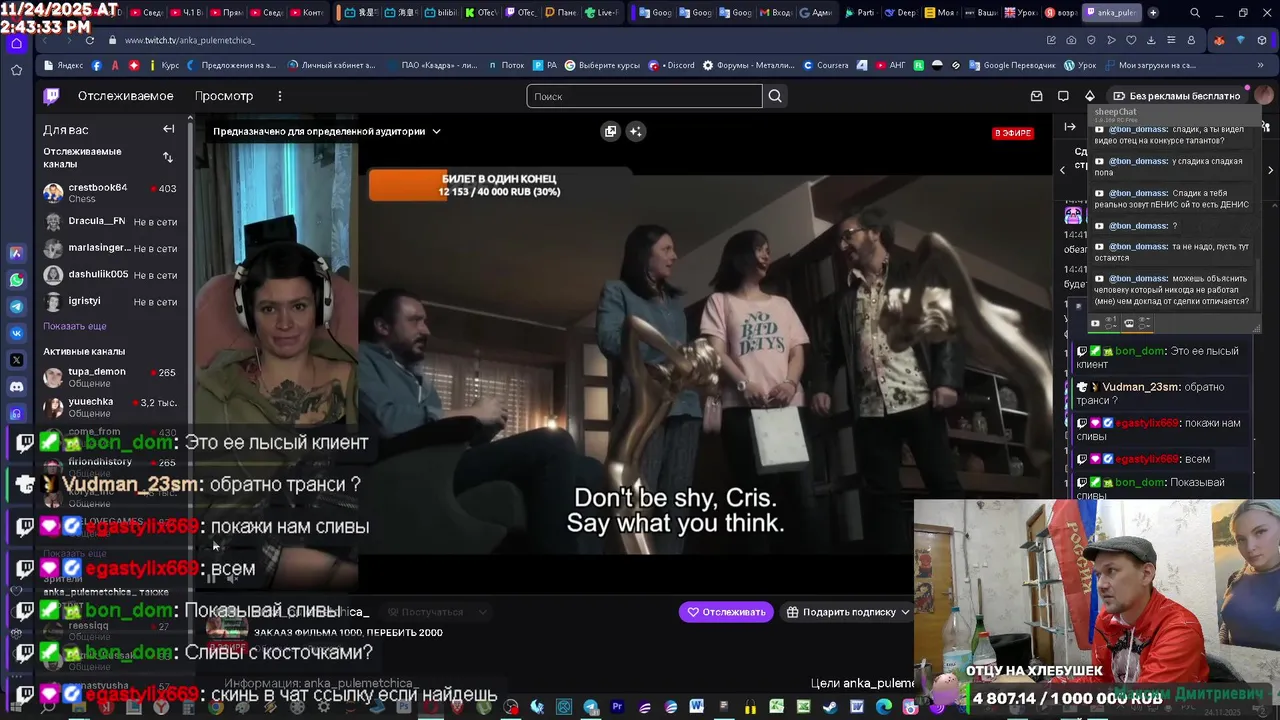
Task: Collapse the left sidebar with the arrow
Action: tap(169, 129)
